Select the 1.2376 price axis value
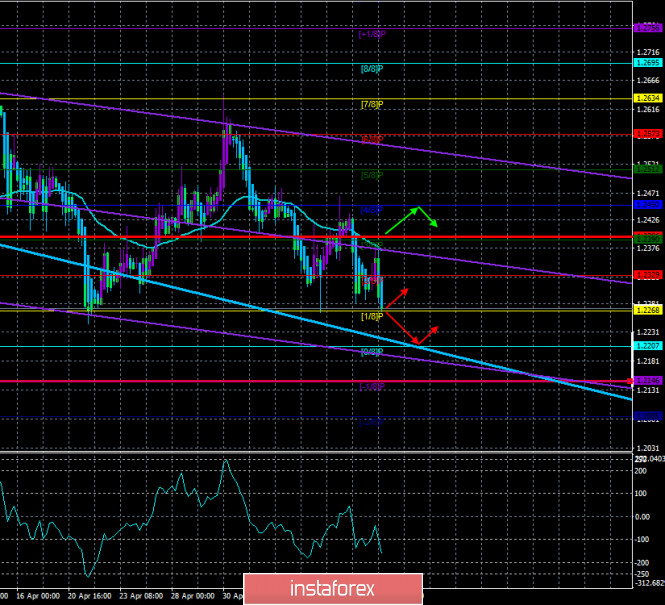 (648, 248)
